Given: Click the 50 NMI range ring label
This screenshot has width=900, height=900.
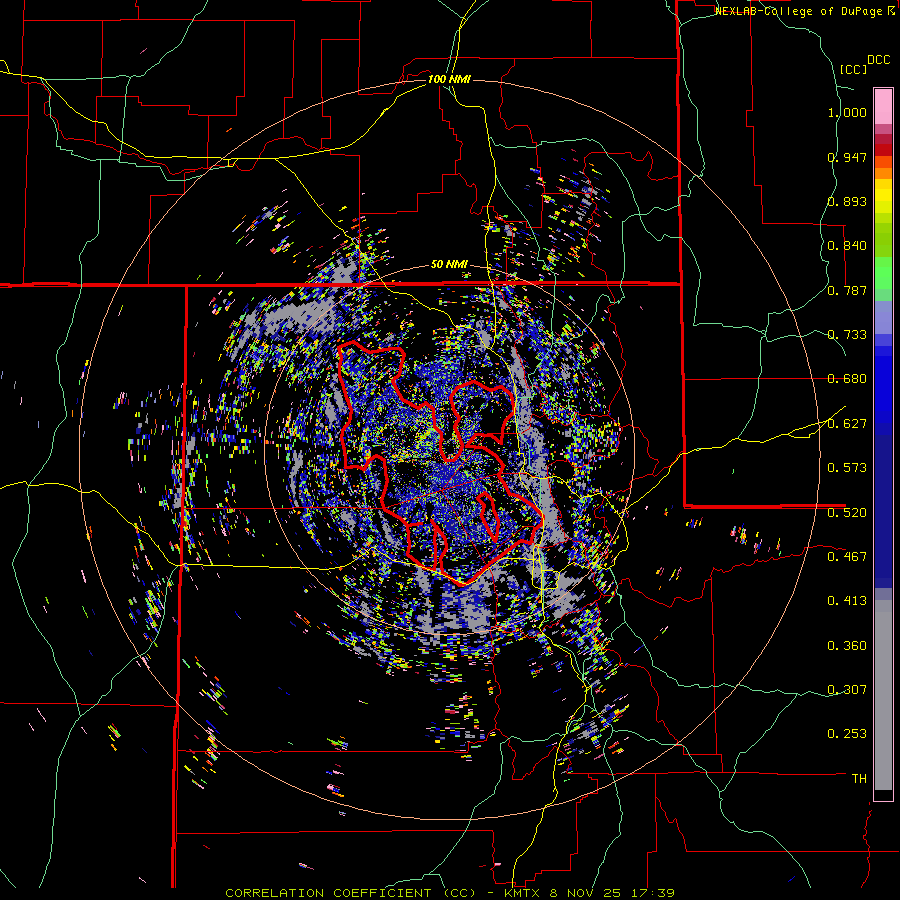Looking at the screenshot, I should [449, 265].
